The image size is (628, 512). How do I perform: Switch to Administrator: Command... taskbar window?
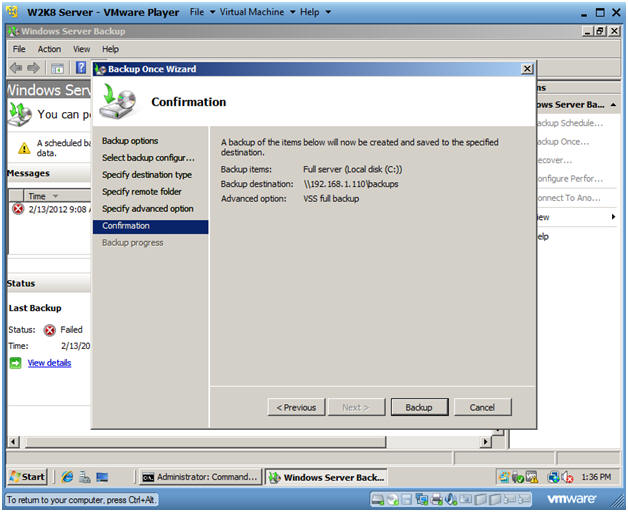[200, 477]
